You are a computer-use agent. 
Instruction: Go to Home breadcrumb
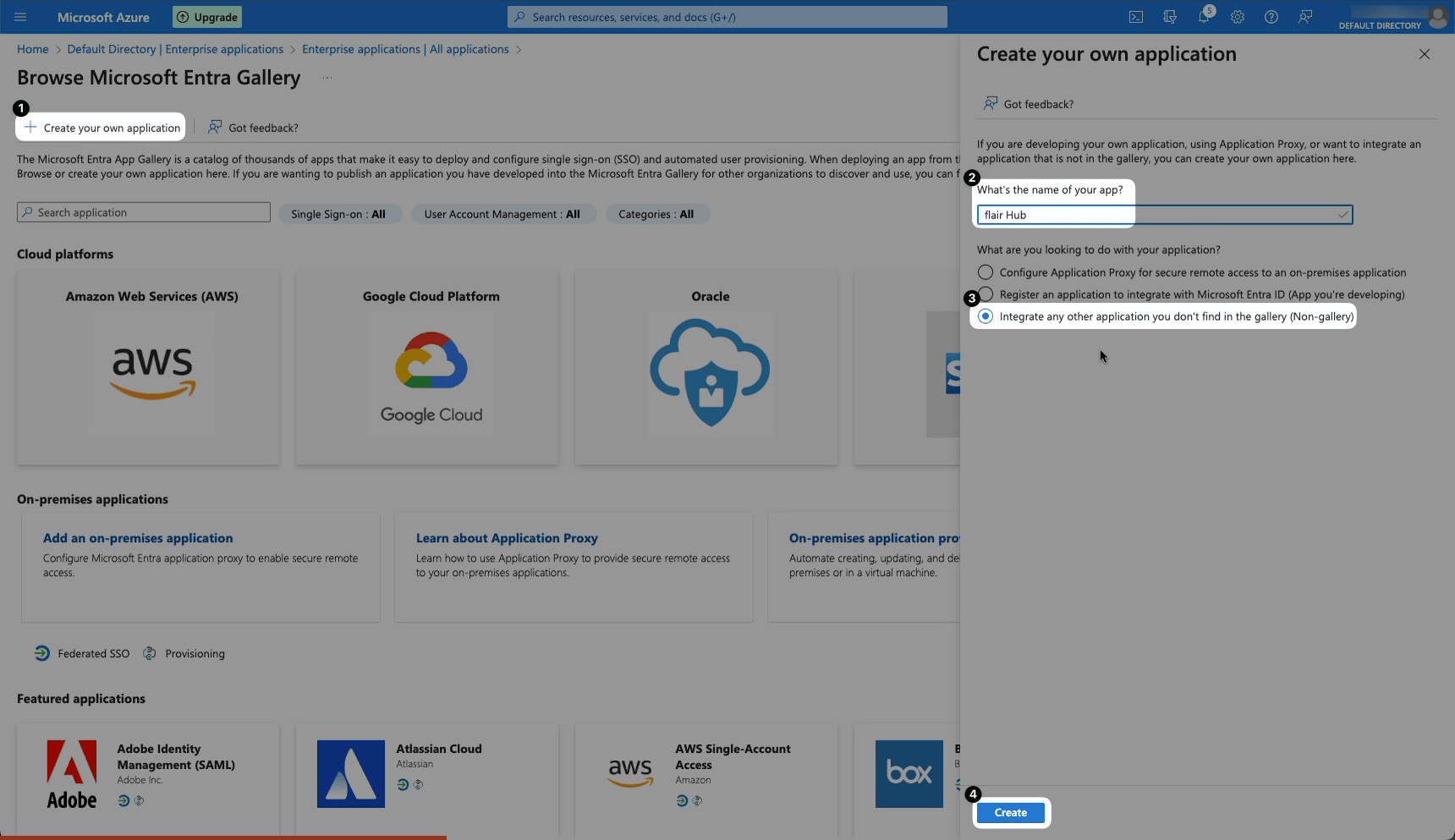(x=33, y=49)
